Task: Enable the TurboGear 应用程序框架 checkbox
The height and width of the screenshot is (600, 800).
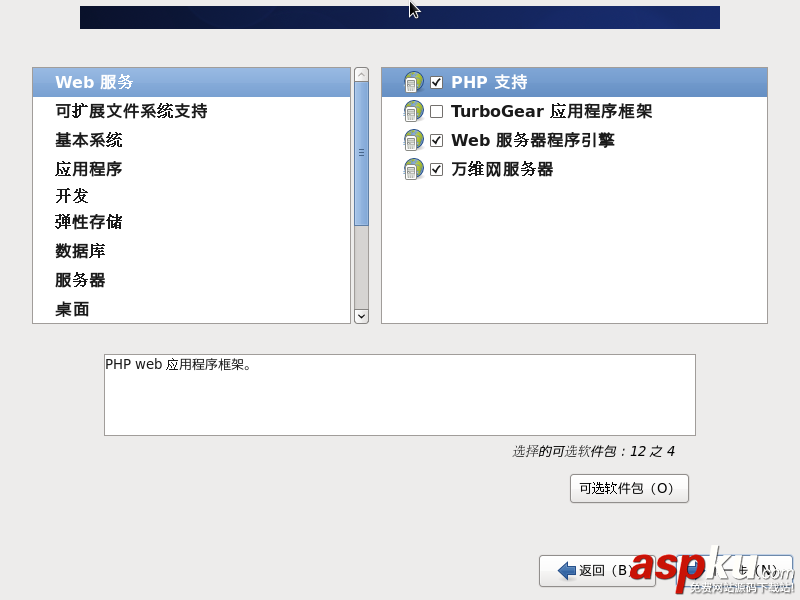Action: (x=437, y=111)
